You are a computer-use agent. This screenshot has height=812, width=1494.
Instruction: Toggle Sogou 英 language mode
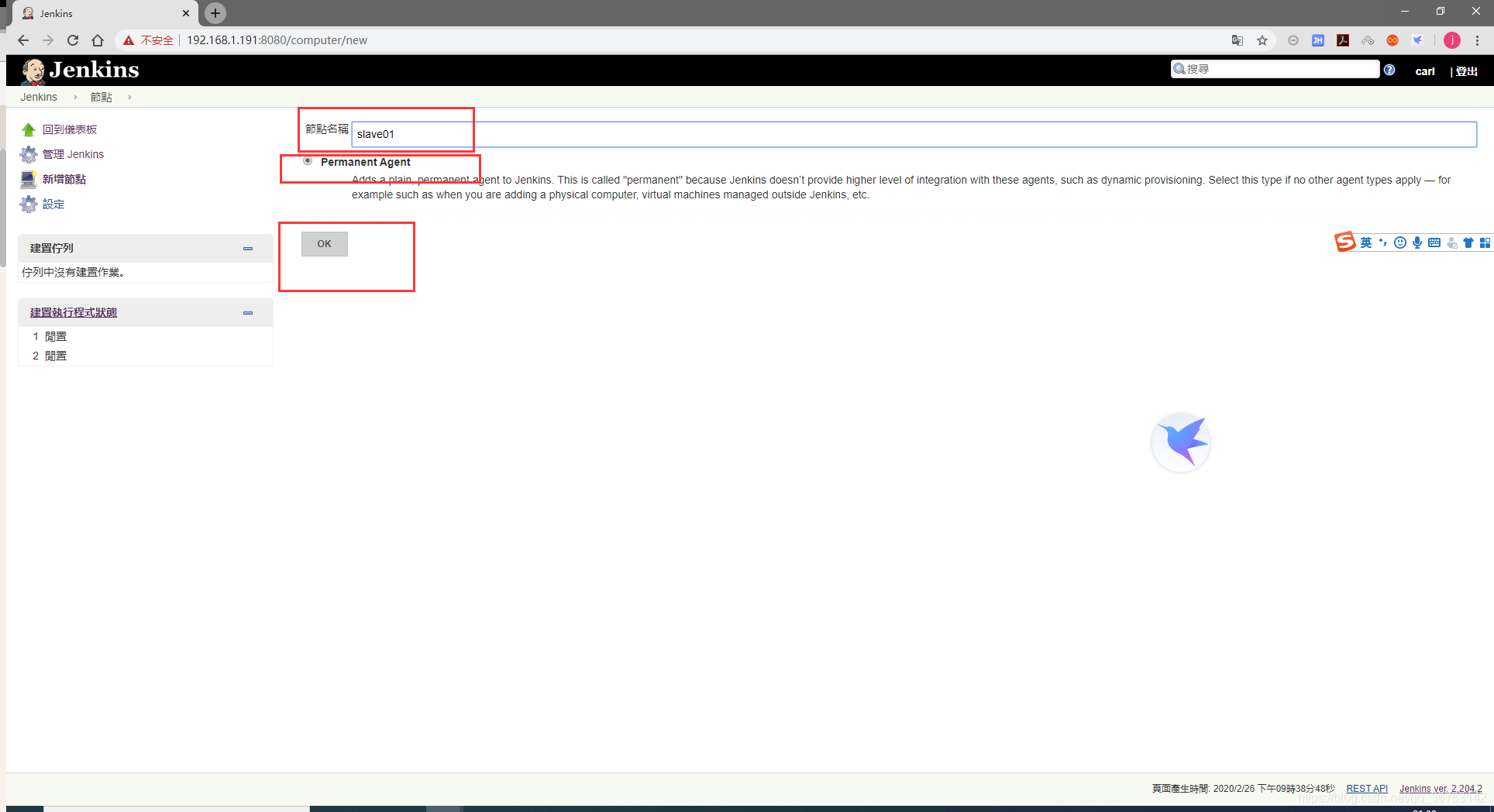1365,243
